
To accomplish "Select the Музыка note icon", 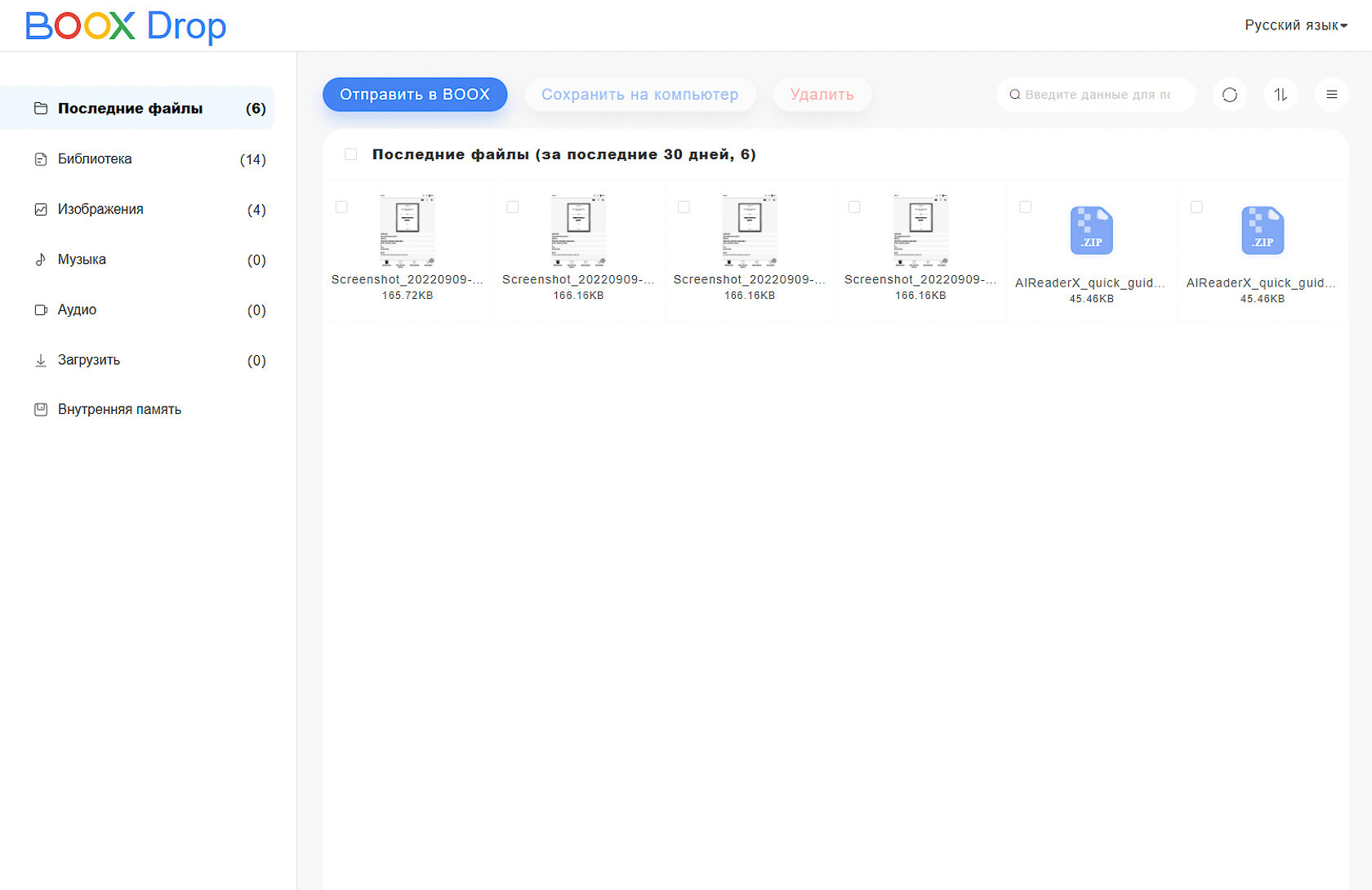I will click(40, 260).
